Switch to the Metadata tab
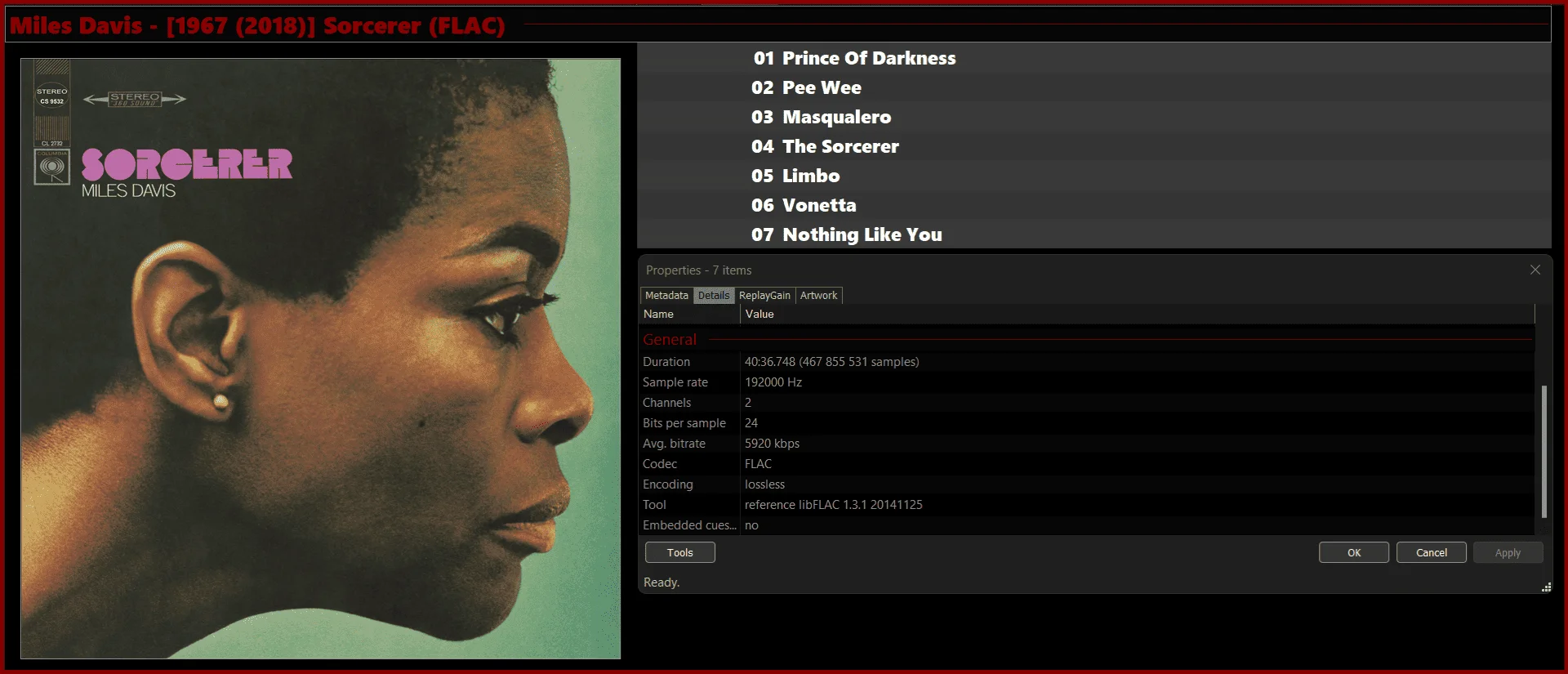 pyautogui.click(x=666, y=296)
